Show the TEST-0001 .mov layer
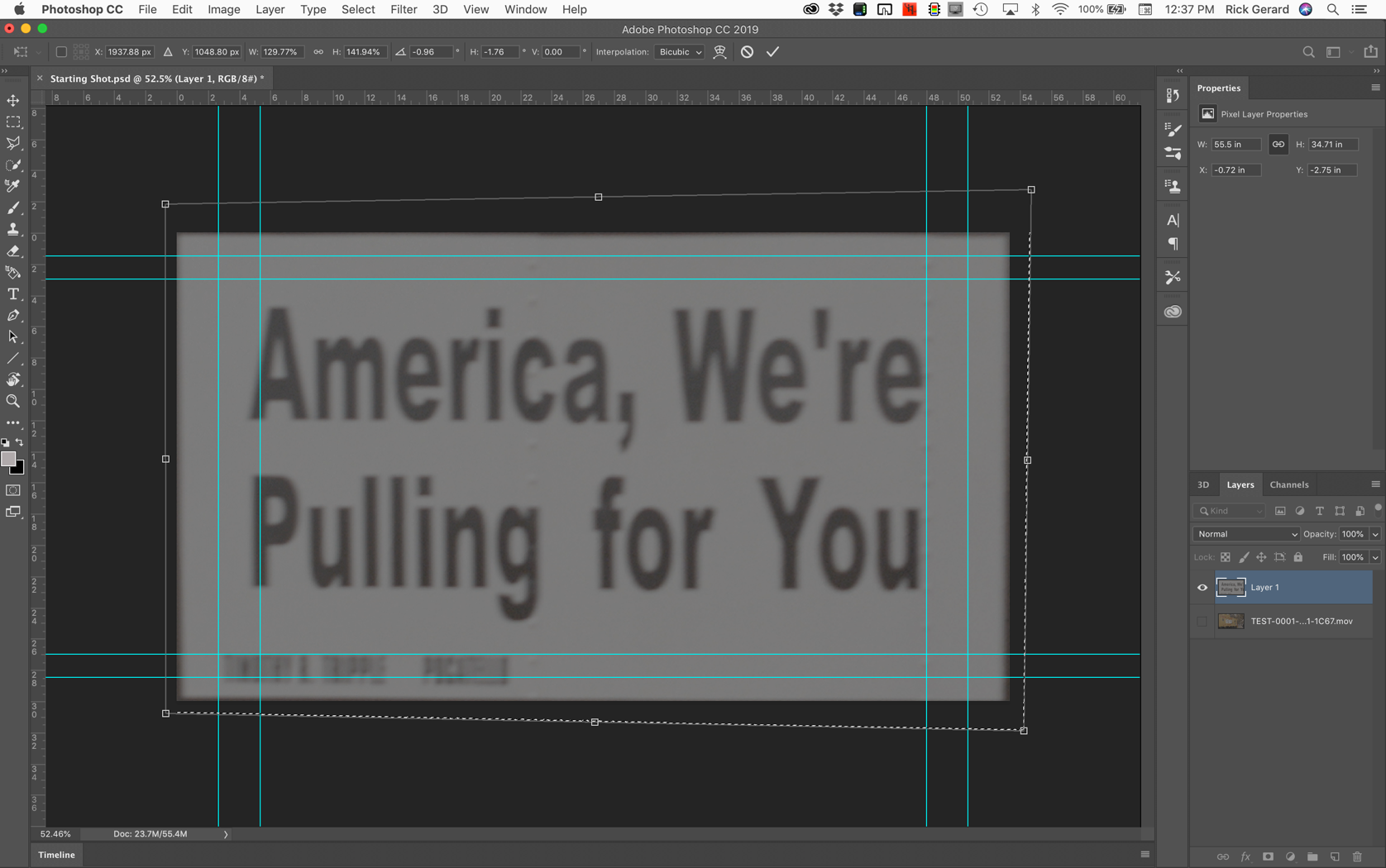 pyautogui.click(x=1202, y=621)
